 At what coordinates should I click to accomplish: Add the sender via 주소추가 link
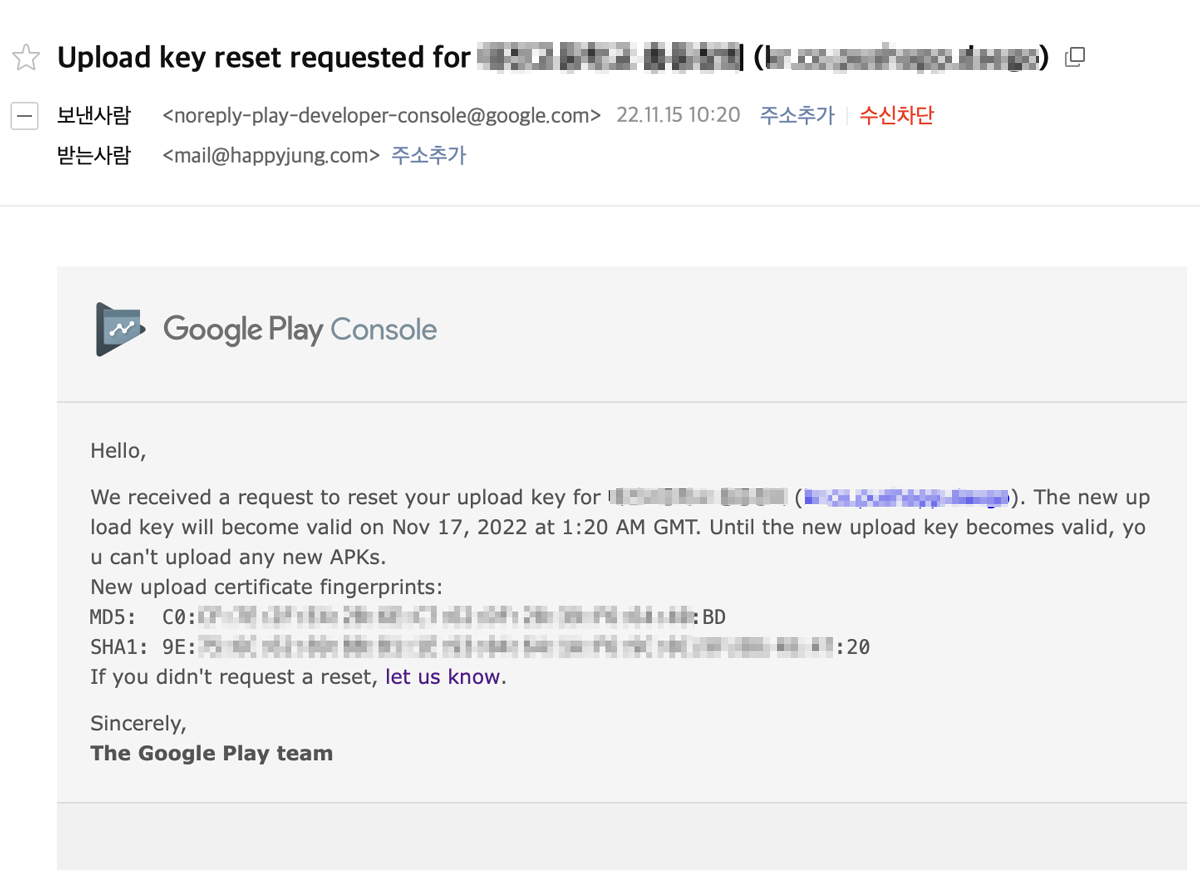[x=796, y=115]
